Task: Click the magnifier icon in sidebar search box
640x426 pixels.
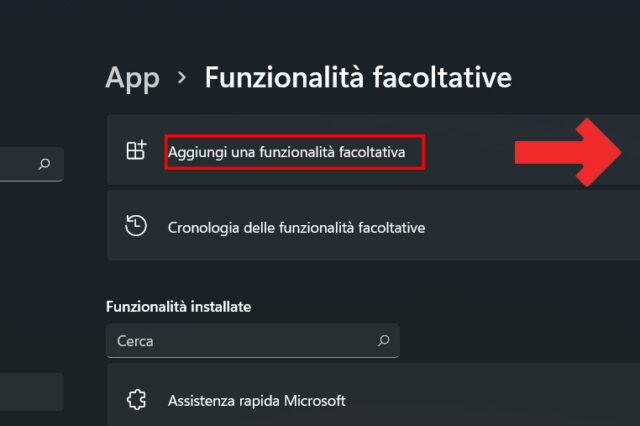Action: point(44,165)
